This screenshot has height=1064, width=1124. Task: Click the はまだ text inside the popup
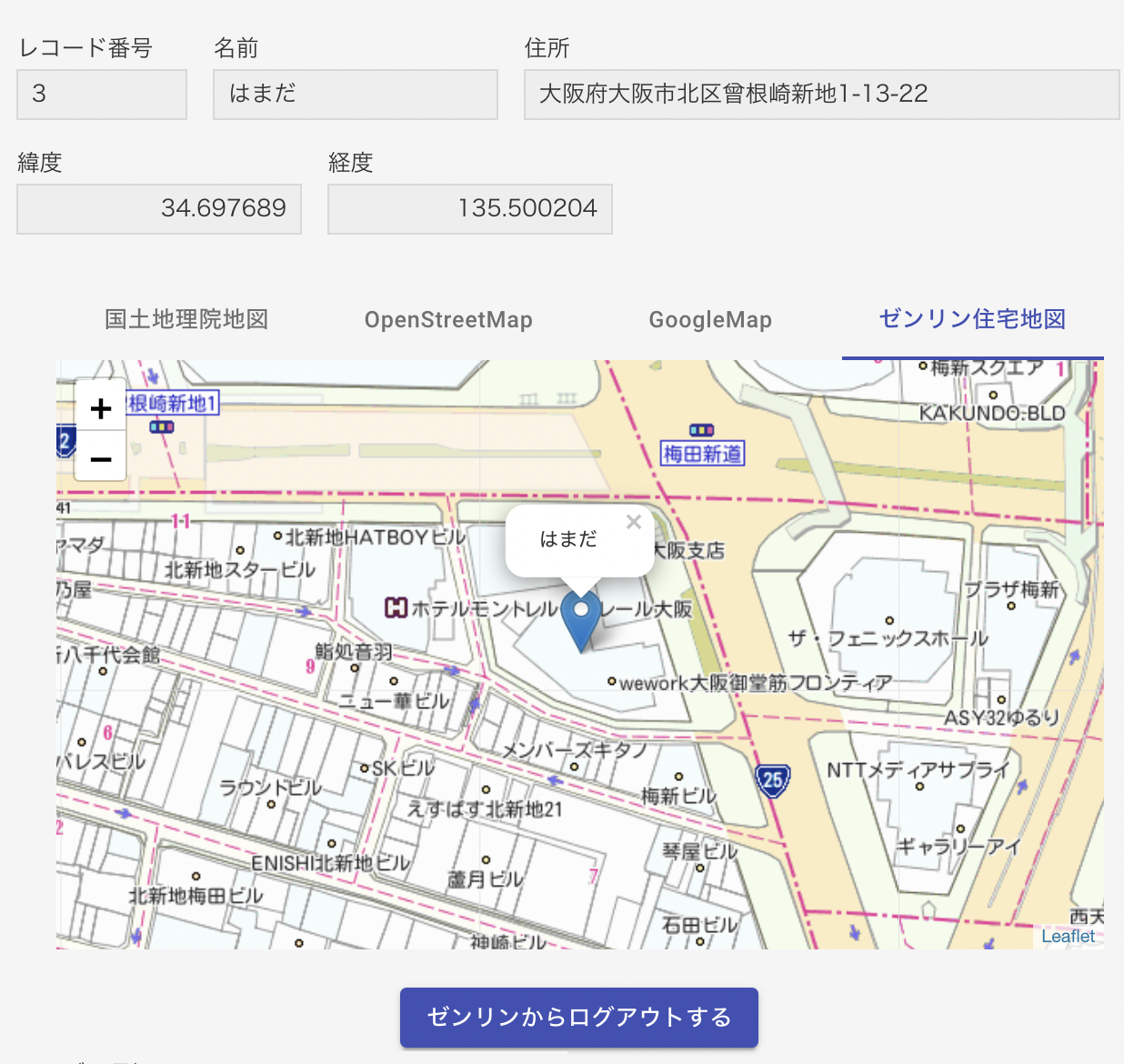(568, 539)
